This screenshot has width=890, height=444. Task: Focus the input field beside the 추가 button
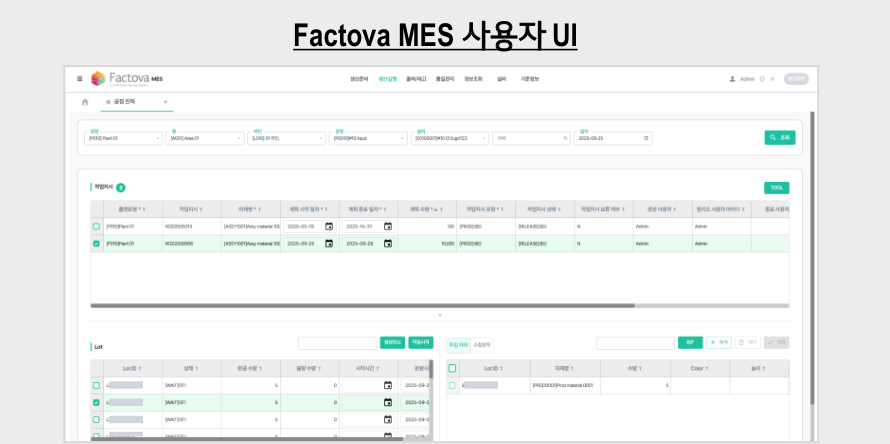[x=635, y=343]
